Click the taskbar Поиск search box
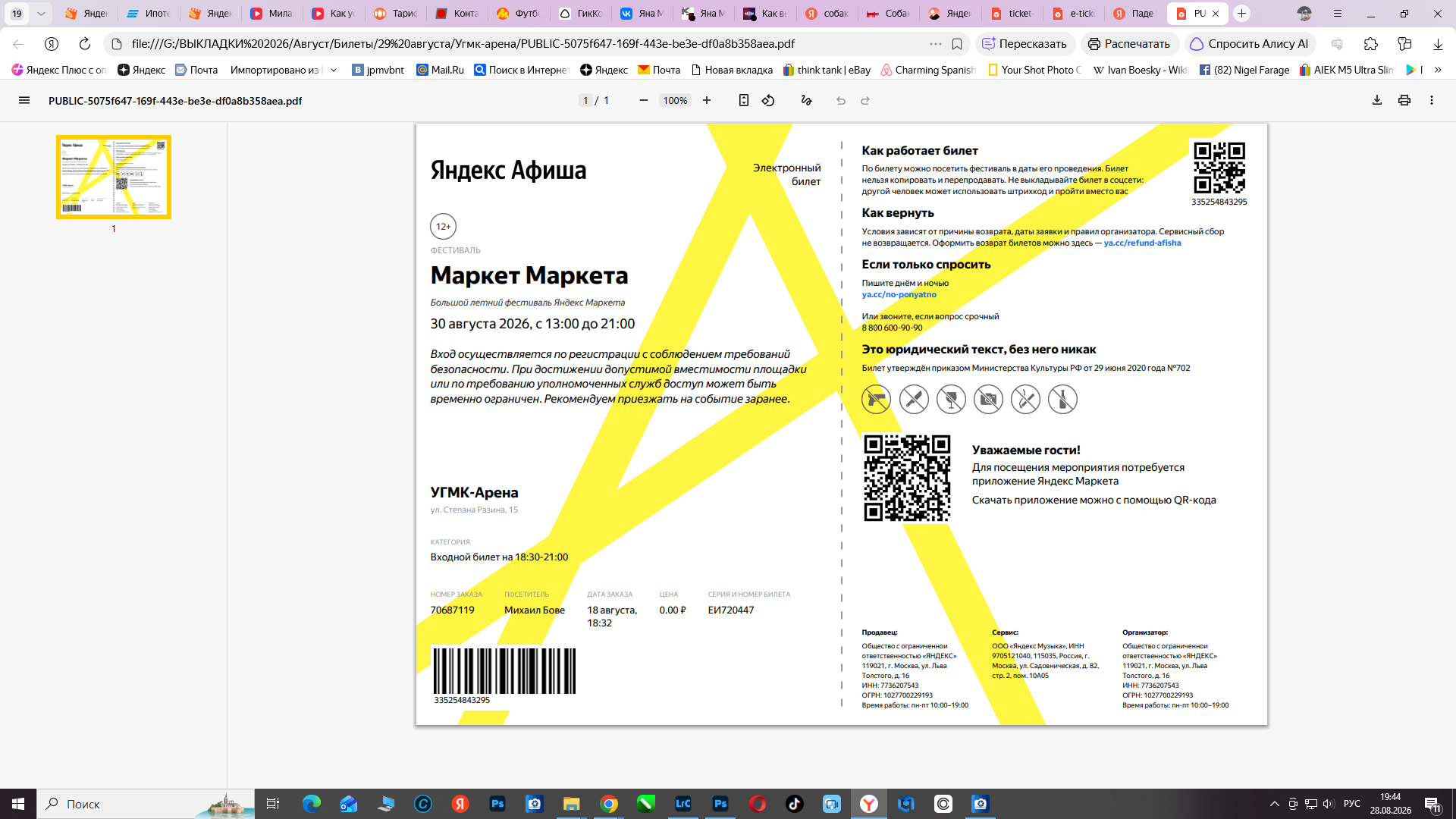Viewport: 1456px width, 819px height. pyautogui.click(x=146, y=804)
